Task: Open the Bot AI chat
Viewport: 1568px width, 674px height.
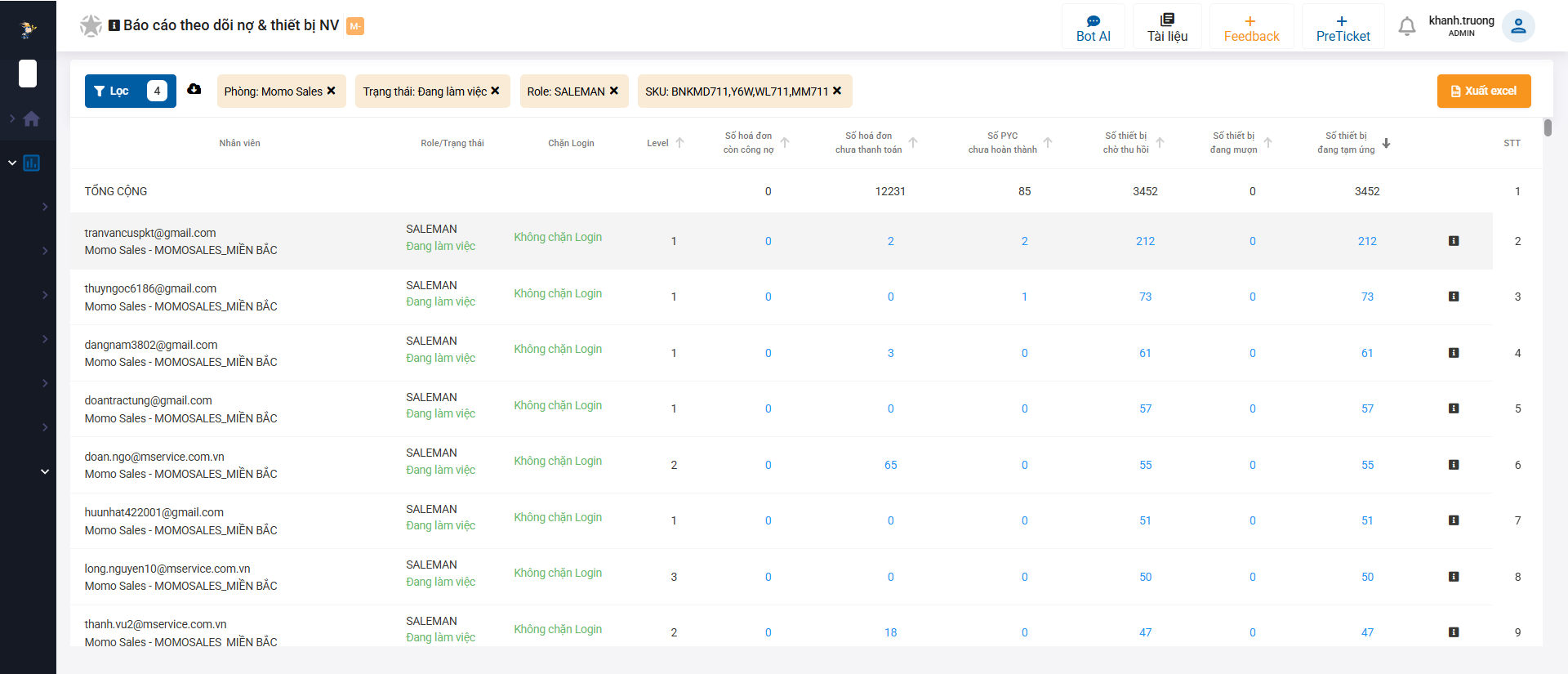Action: tap(1094, 28)
